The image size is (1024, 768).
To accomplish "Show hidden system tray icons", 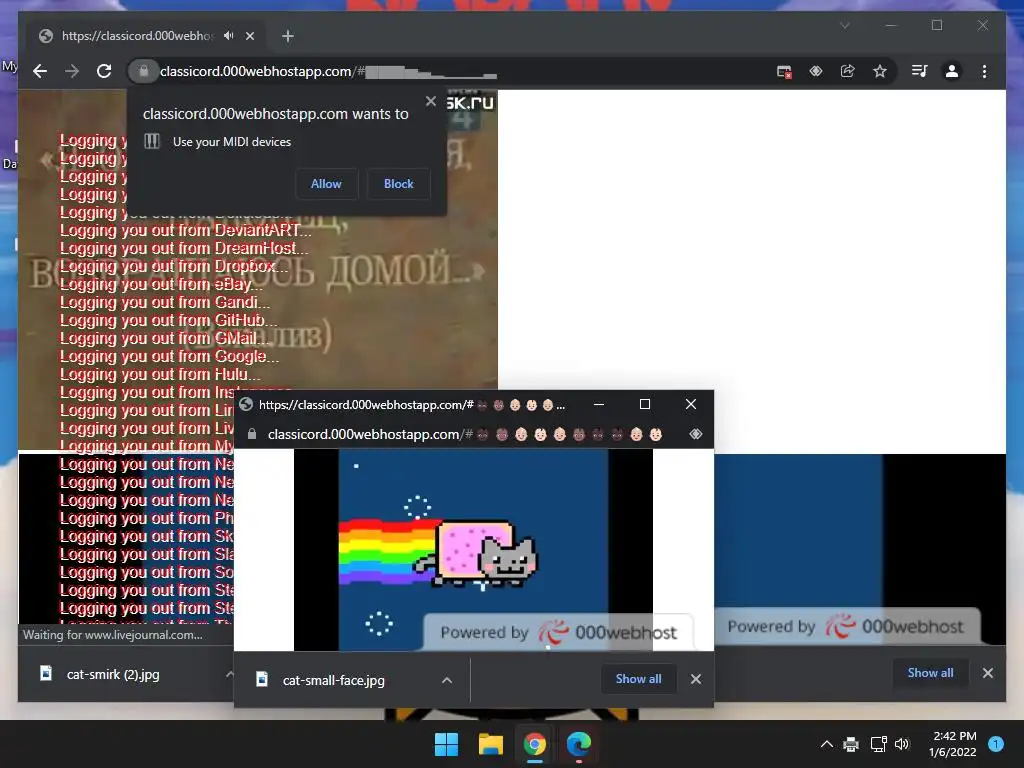I will click(826, 744).
